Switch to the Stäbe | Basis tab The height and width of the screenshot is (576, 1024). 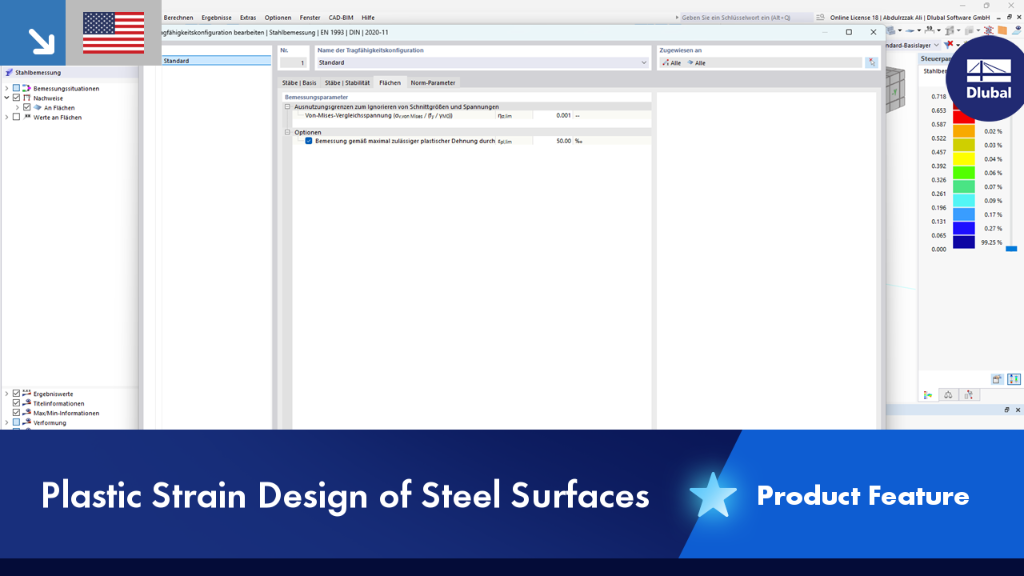click(299, 83)
